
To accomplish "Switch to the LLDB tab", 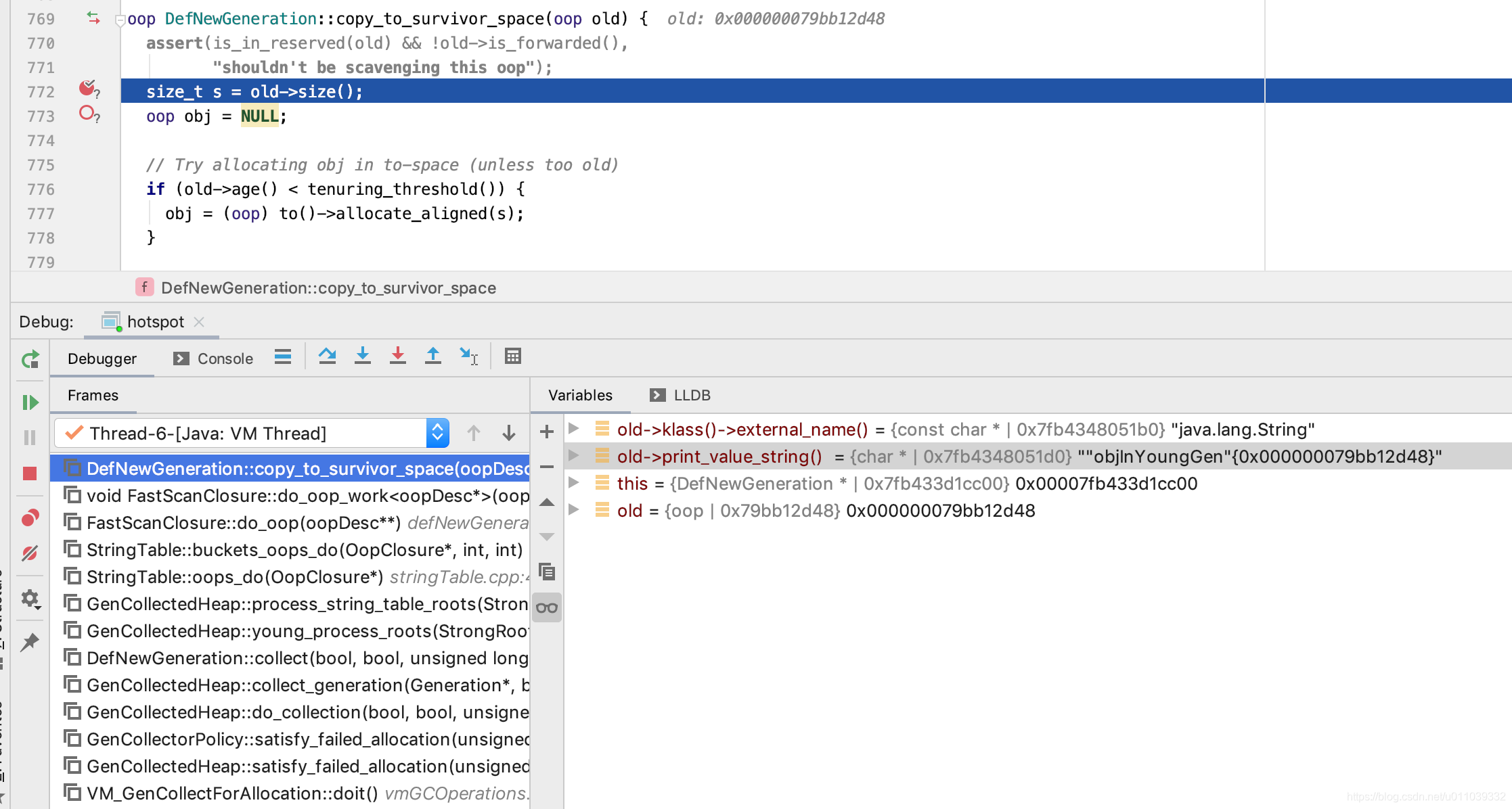I will pos(680,395).
